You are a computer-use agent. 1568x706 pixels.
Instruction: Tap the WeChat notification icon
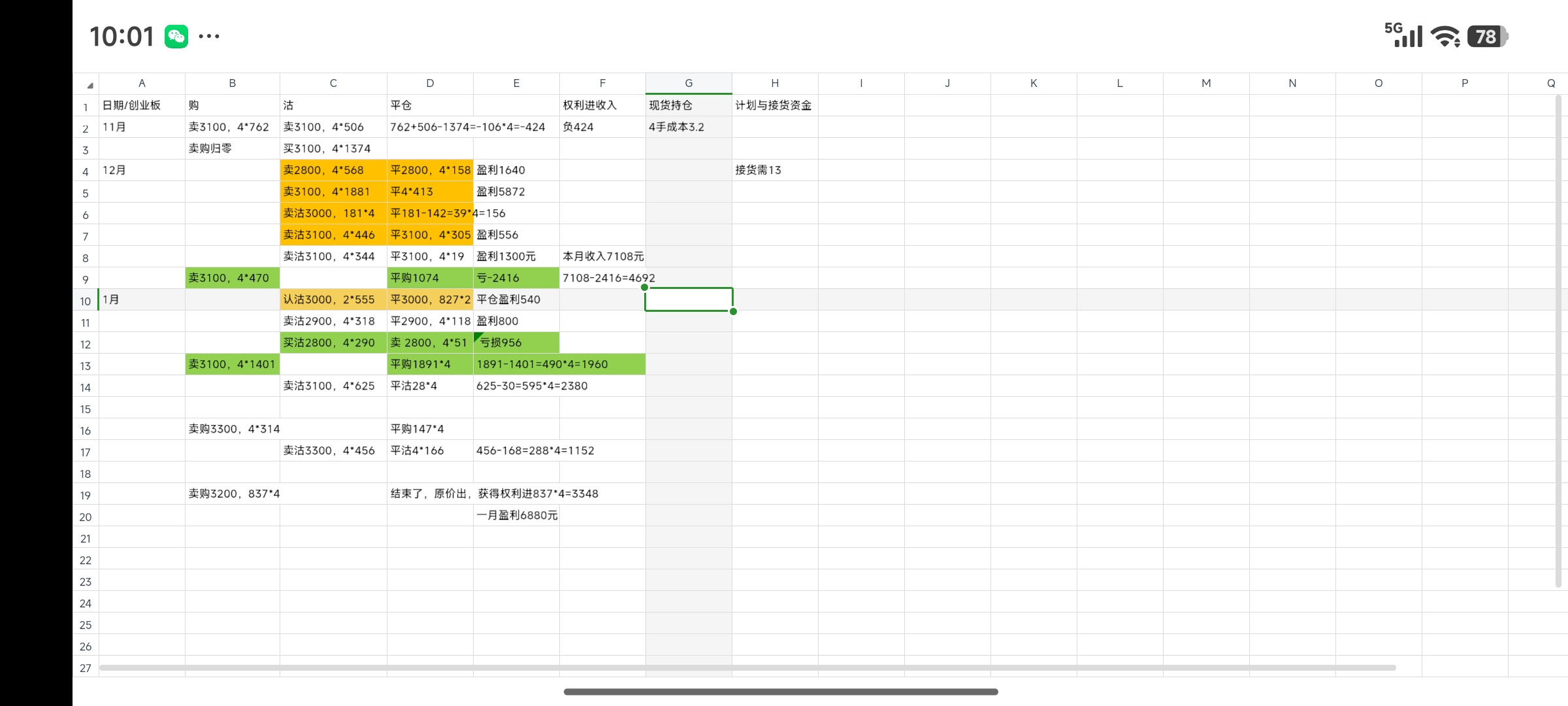point(176,37)
